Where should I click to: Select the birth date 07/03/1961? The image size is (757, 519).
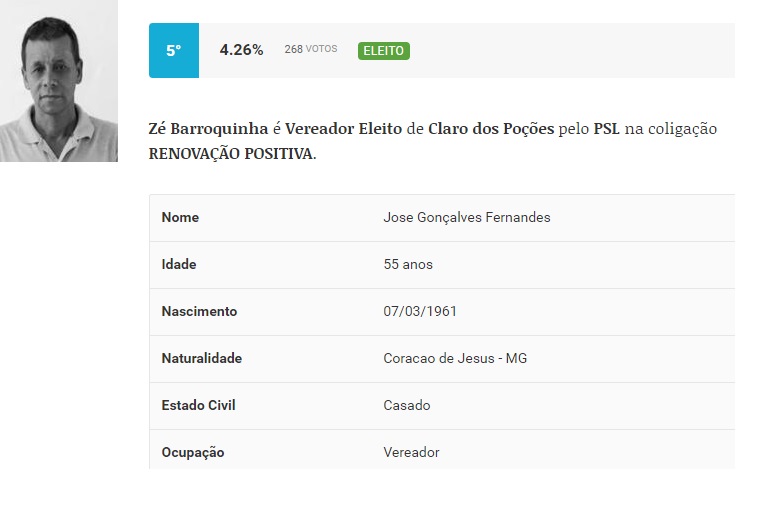(420, 311)
